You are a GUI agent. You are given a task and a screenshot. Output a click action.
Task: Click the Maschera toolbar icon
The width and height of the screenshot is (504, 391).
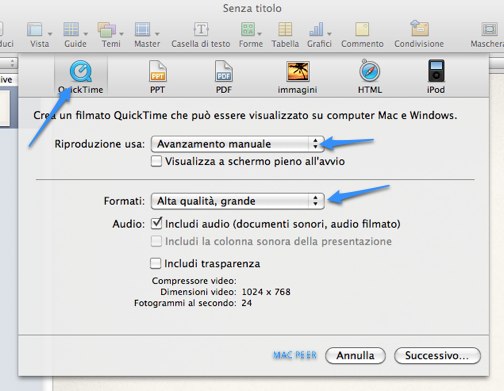pos(489,29)
